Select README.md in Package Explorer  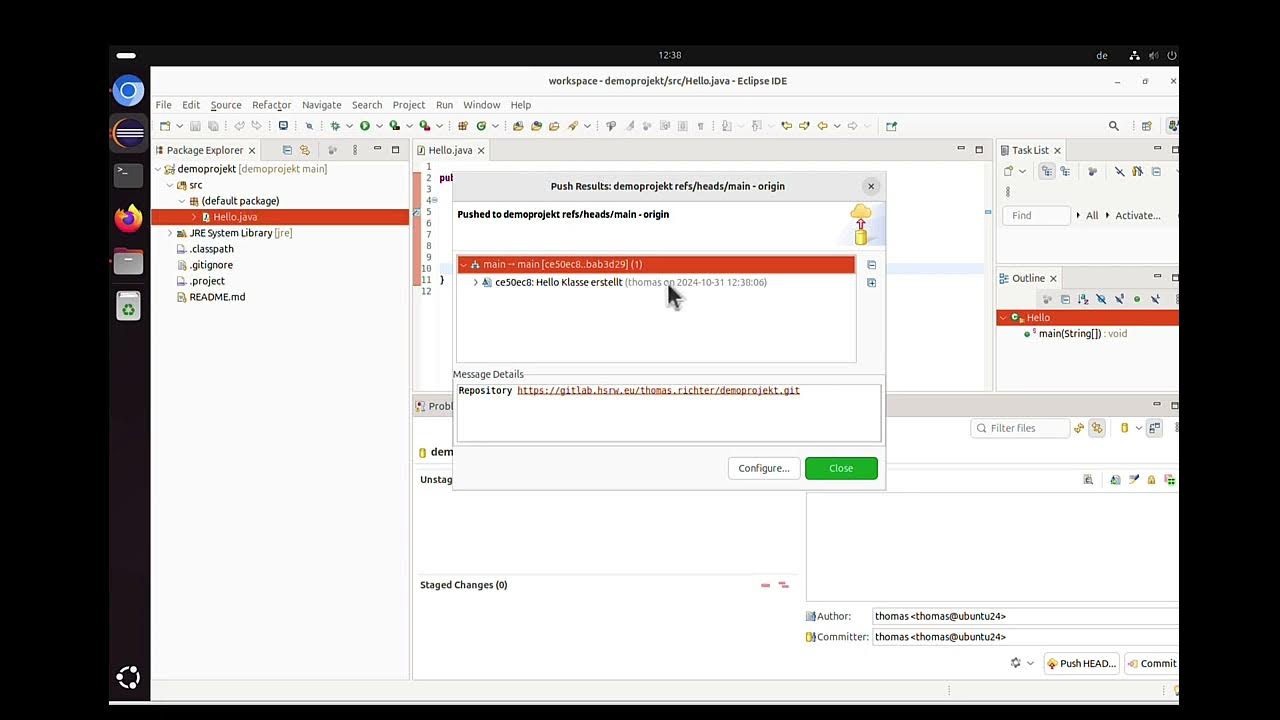click(x=217, y=297)
